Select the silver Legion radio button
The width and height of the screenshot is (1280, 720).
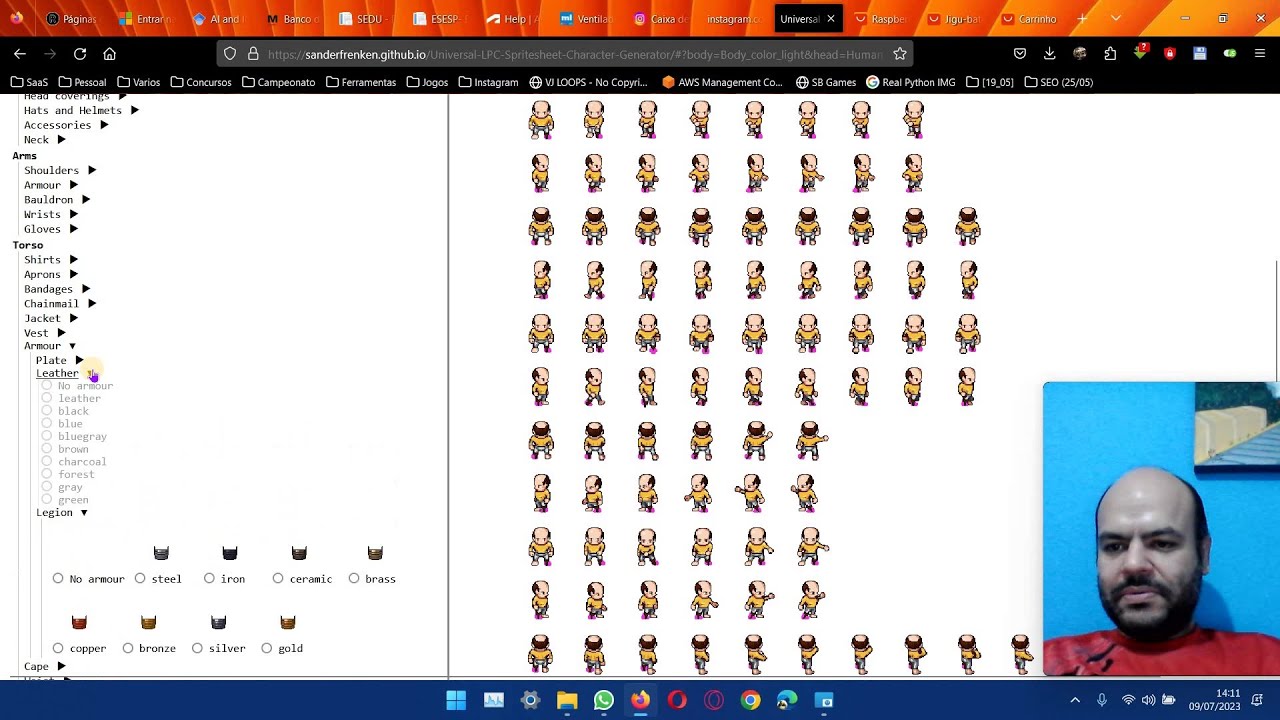(197, 648)
